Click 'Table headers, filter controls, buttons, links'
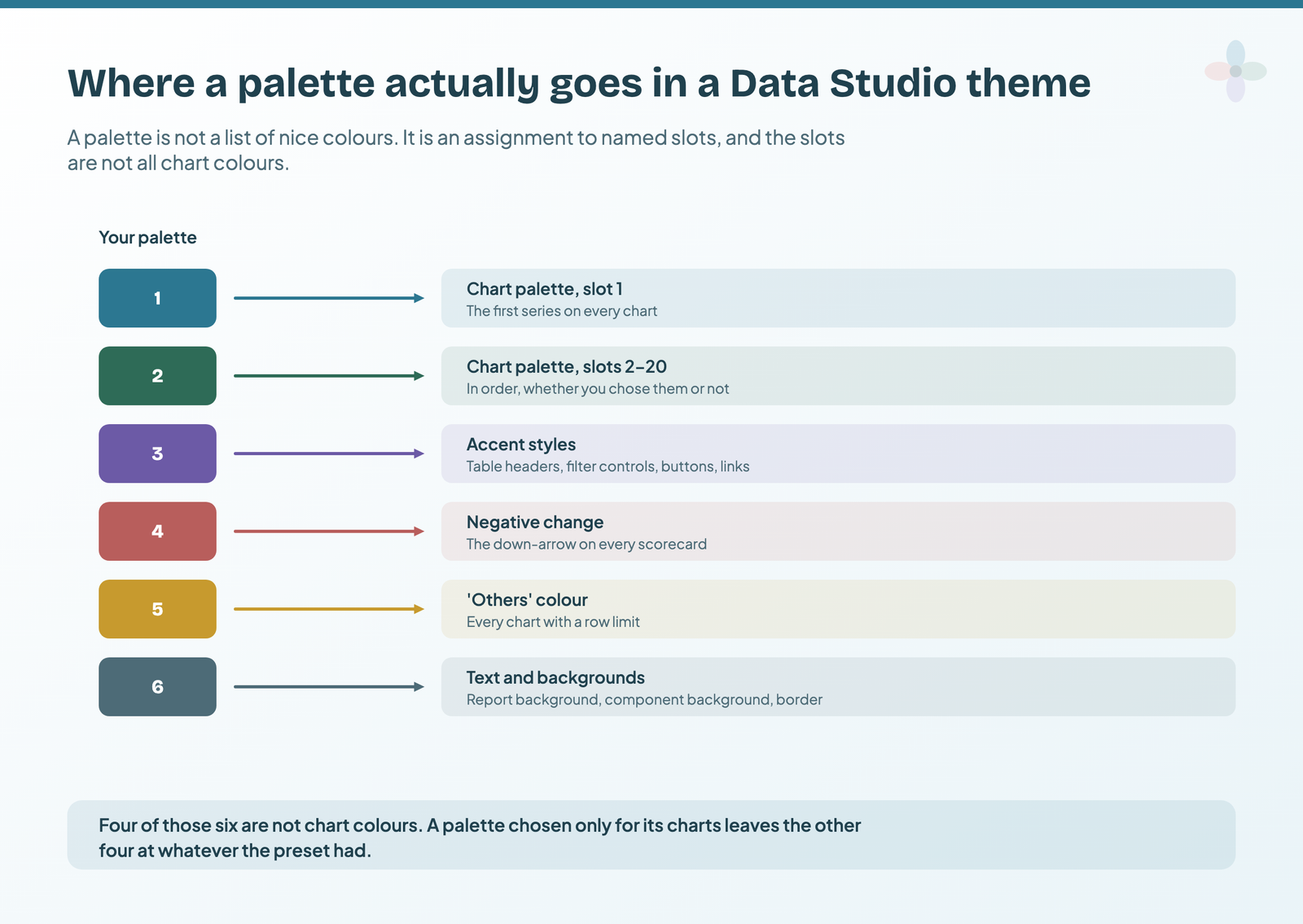This screenshot has height=924, width=1303. [608, 466]
